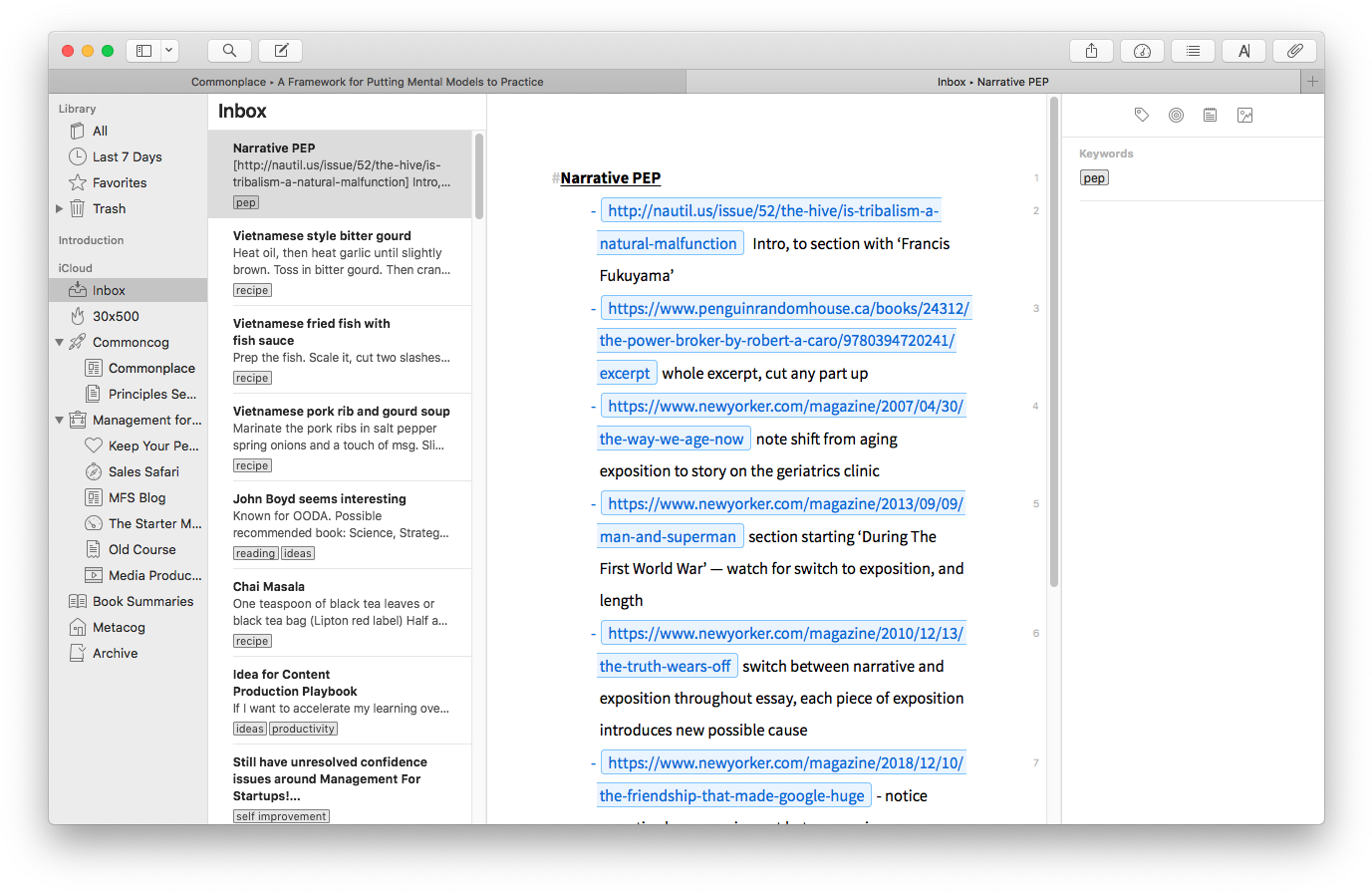Select the Chai Masala sheet
This screenshot has height=891, width=1372.
click(x=340, y=613)
